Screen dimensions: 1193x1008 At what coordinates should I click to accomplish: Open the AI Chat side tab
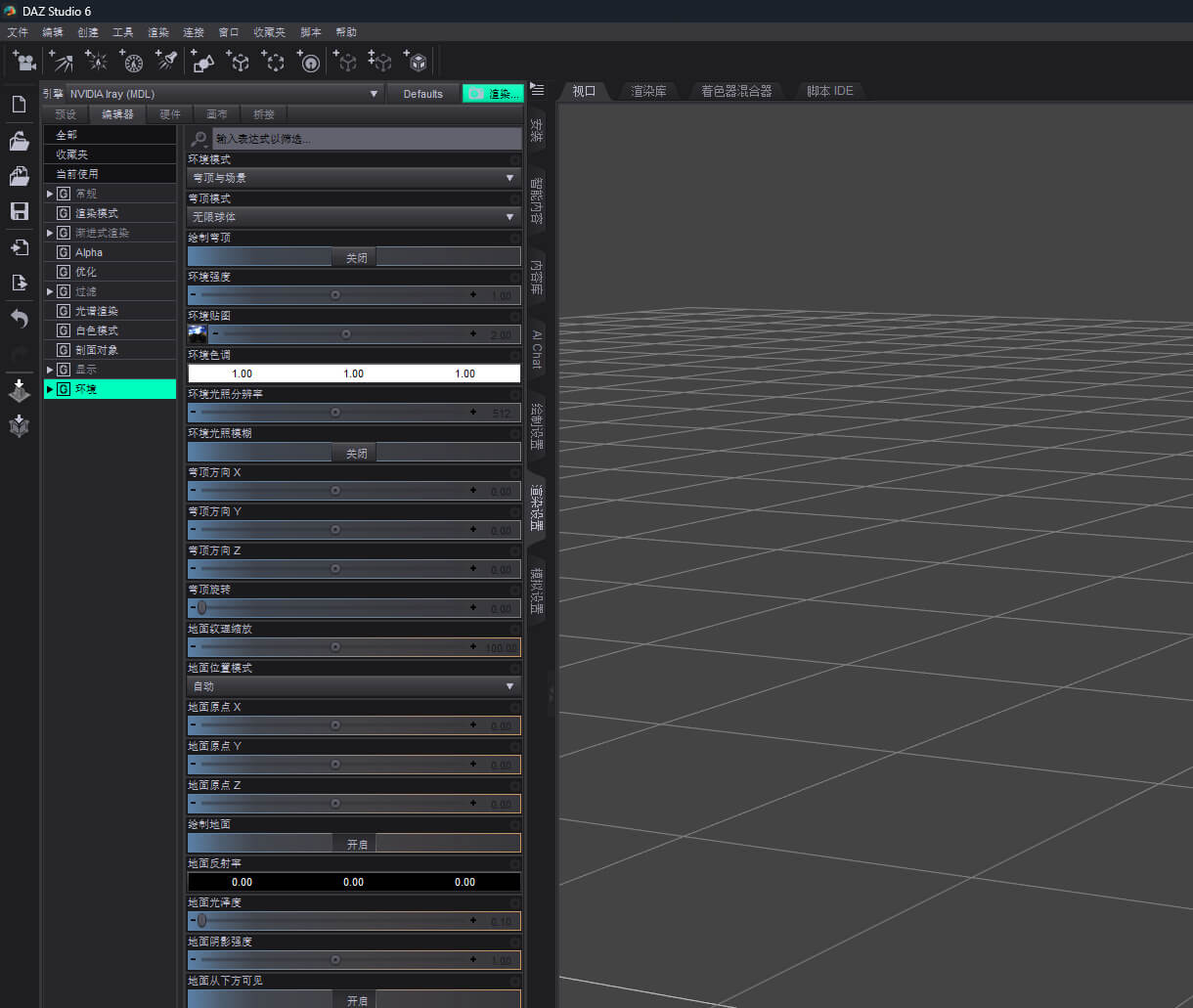coord(537,349)
